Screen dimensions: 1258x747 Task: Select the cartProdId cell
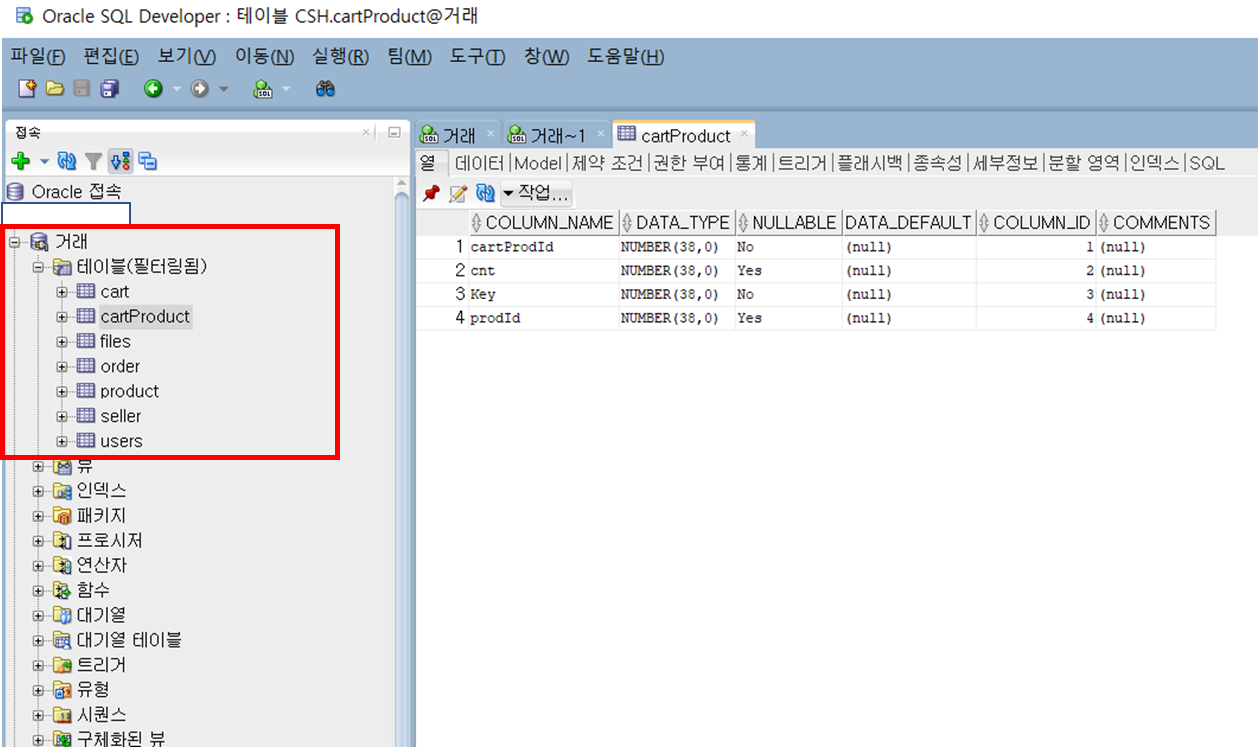tap(543, 247)
